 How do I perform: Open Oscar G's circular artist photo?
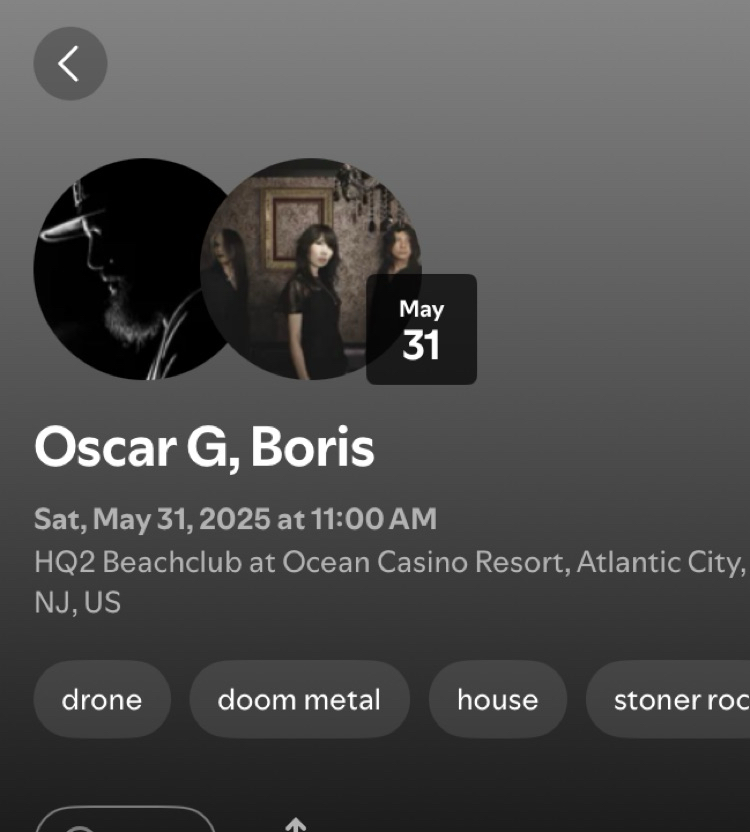point(115,268)
